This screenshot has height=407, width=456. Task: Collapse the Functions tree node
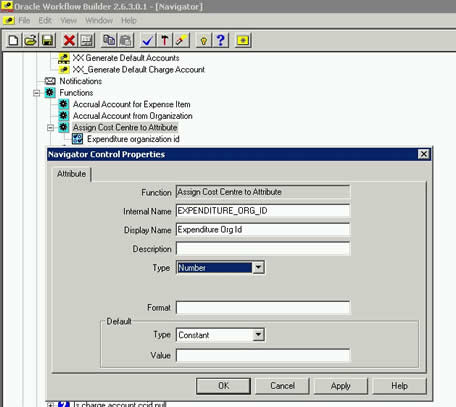click(x=37, y=93)
